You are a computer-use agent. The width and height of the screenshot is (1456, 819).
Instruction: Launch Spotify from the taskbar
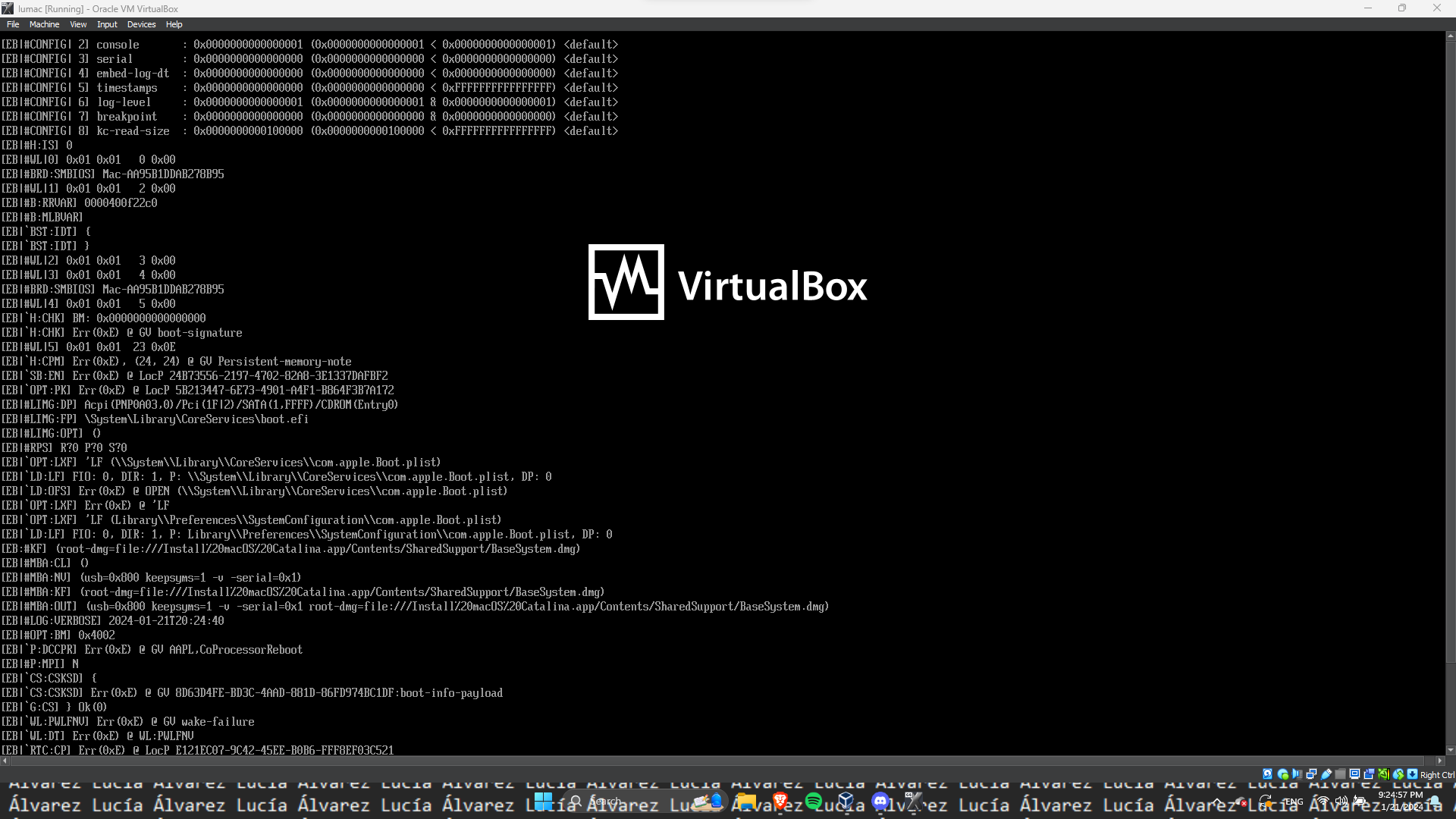(814, 802)
